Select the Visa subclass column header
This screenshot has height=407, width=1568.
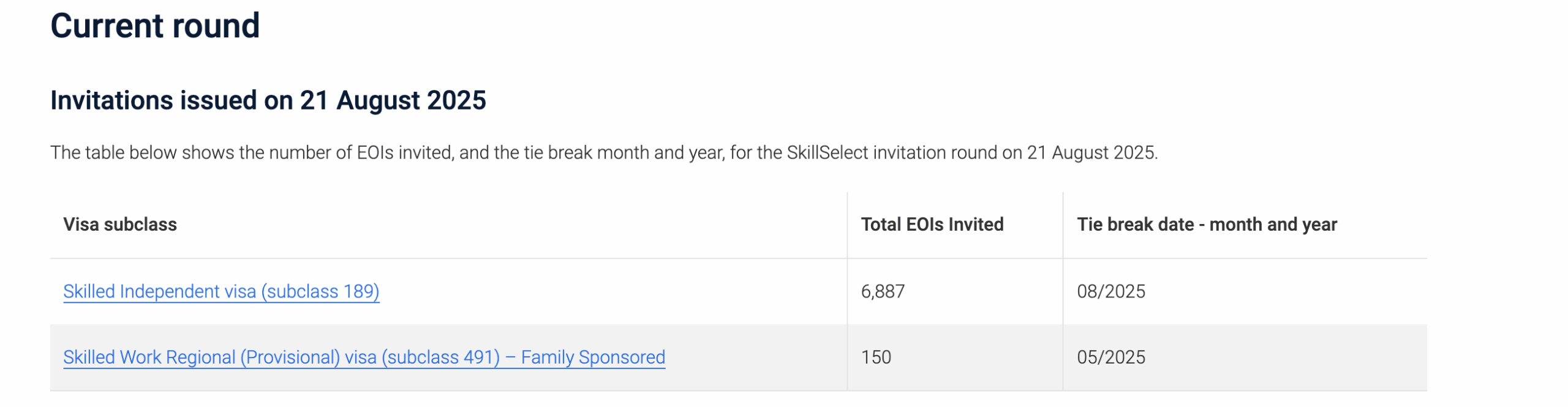point(120,225)
